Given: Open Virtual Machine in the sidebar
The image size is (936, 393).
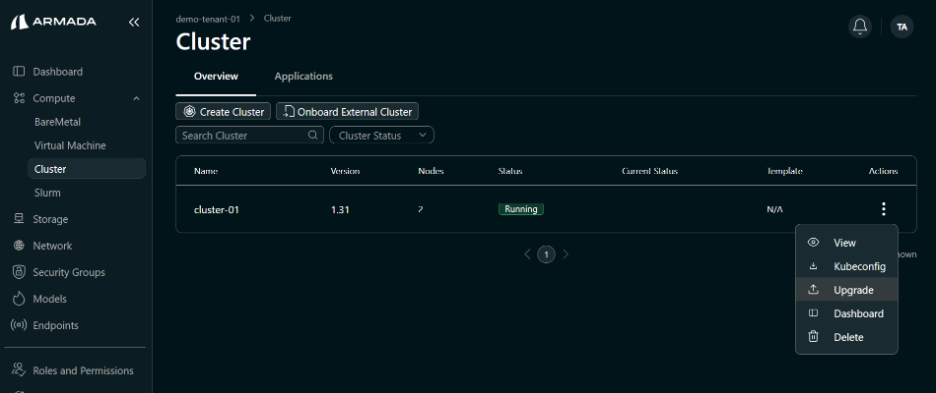Looking at the screenshot, I should (70, 145).
